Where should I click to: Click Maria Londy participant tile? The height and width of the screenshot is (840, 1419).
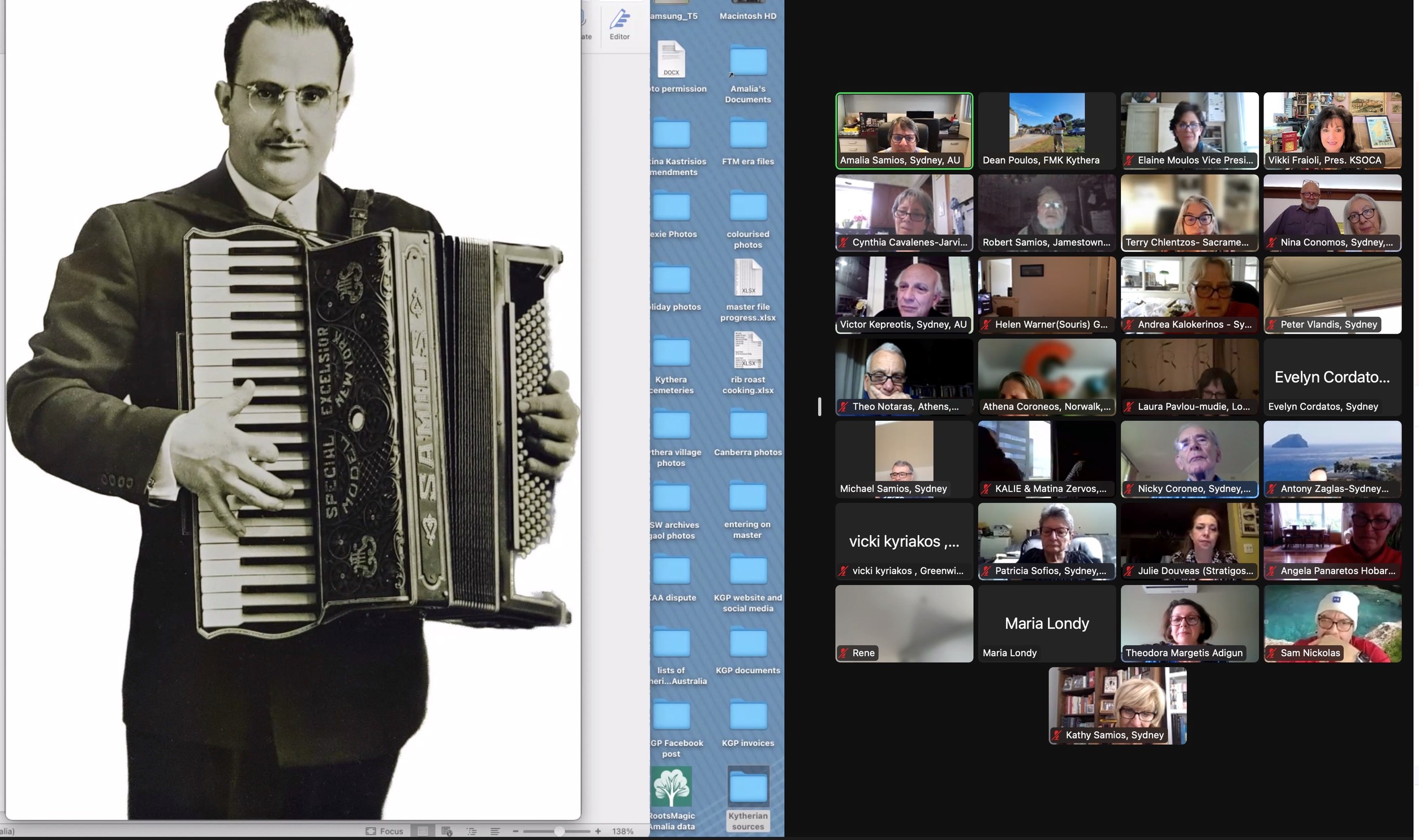point(1046,623)
